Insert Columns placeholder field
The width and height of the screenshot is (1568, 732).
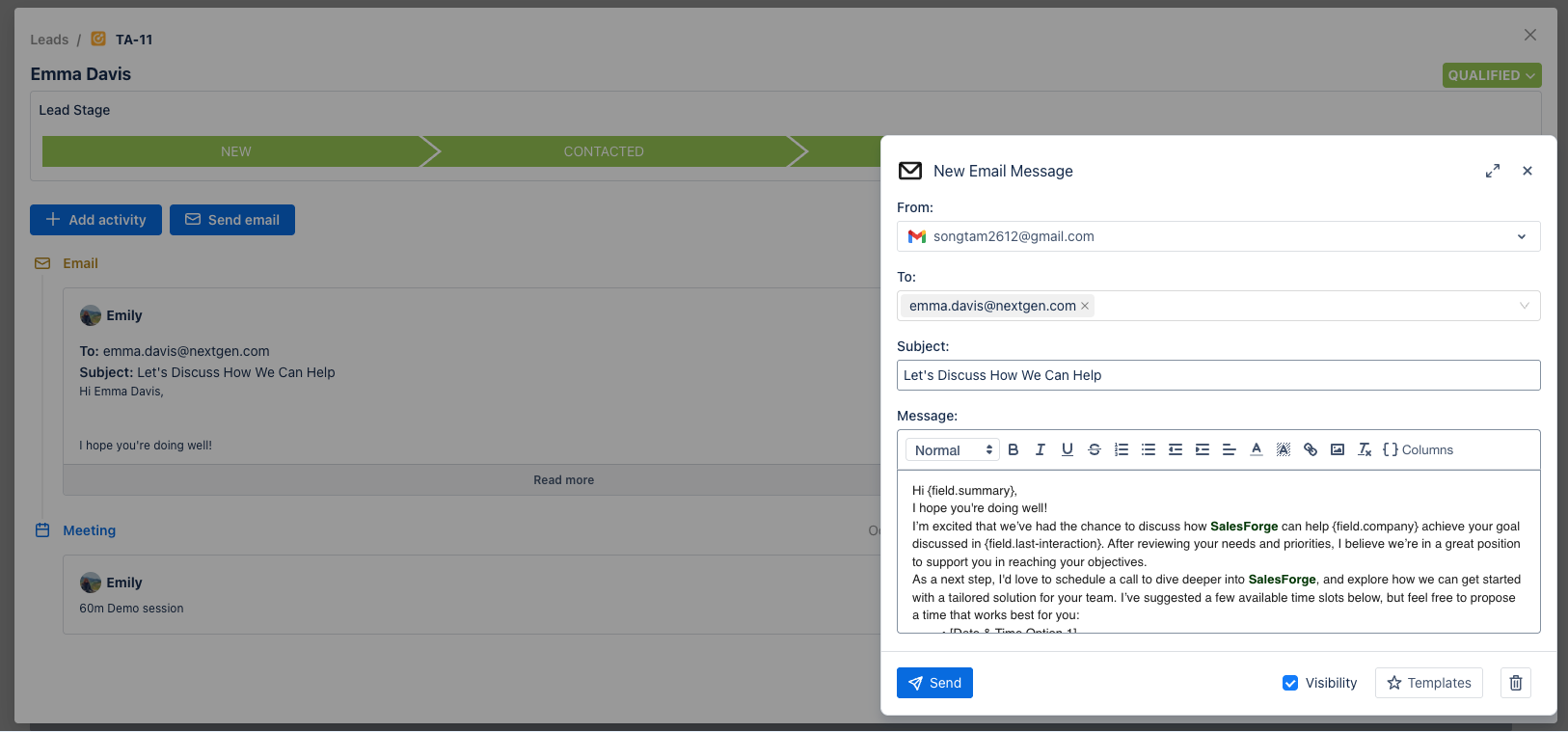(x=1418, y=449)
